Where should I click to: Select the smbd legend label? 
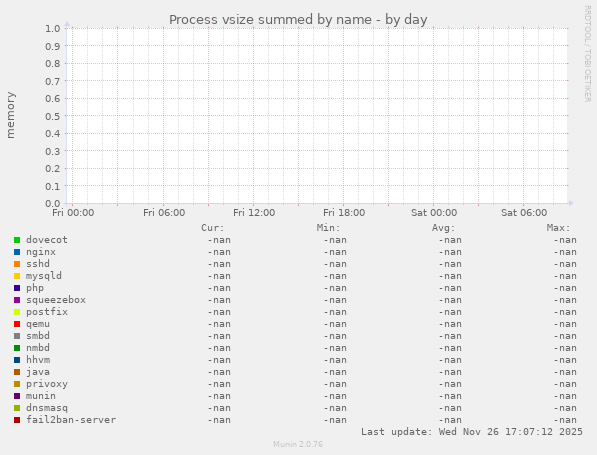(x=38, y=336)
